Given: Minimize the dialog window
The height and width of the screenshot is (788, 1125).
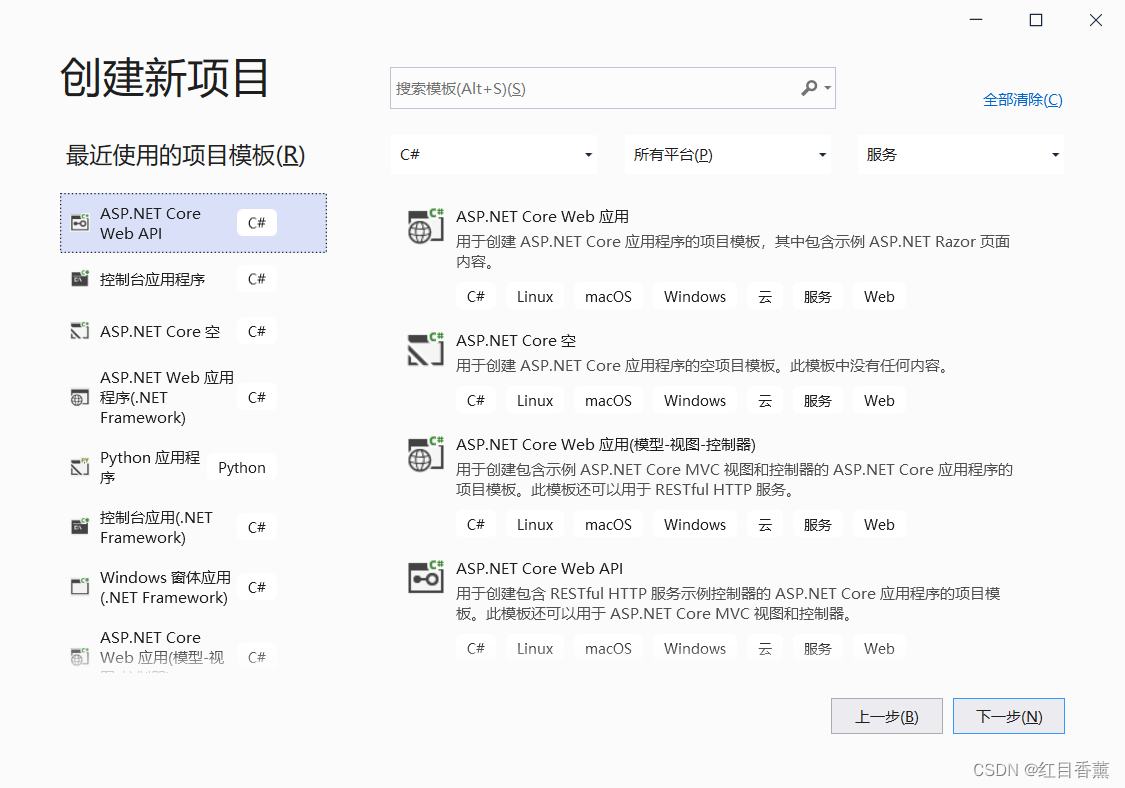Looking at the screenshot, I should (976, 20).
